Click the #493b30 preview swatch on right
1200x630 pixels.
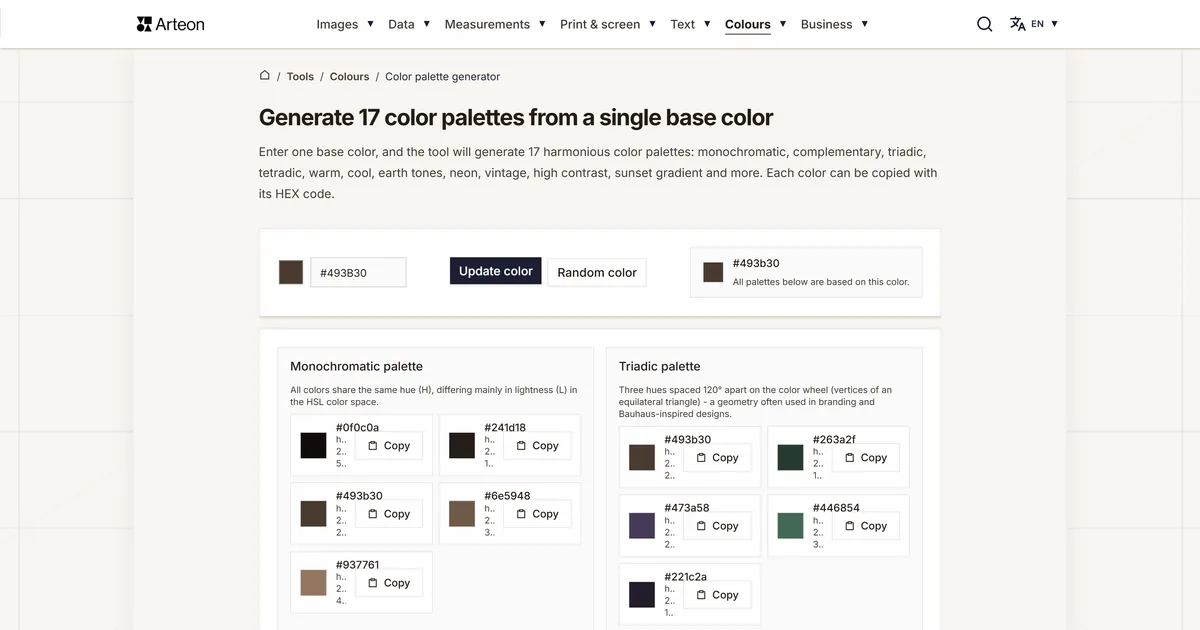[x=713, y=272]
